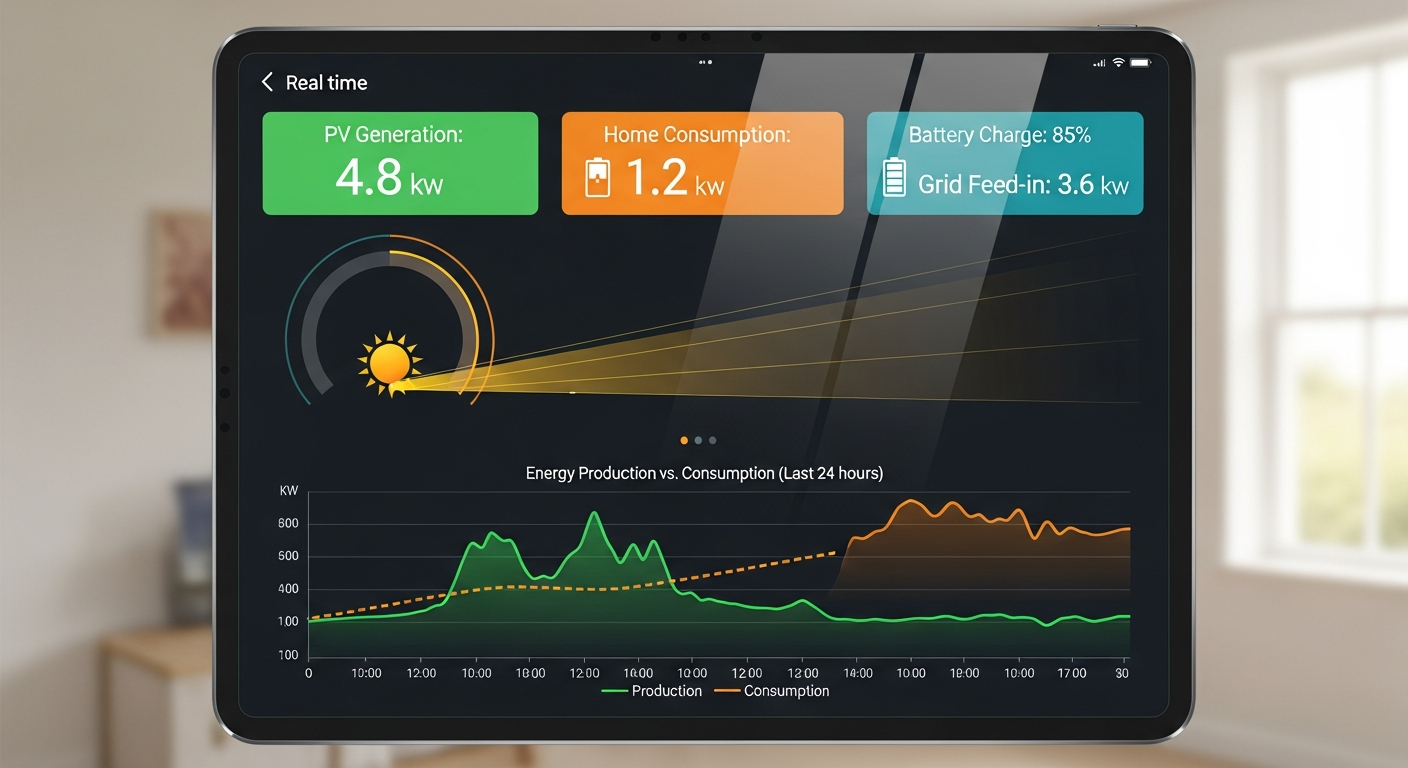Toggle the Consumption legend entry
This screenshot has width=1408, height=768.
coord(772,691)
